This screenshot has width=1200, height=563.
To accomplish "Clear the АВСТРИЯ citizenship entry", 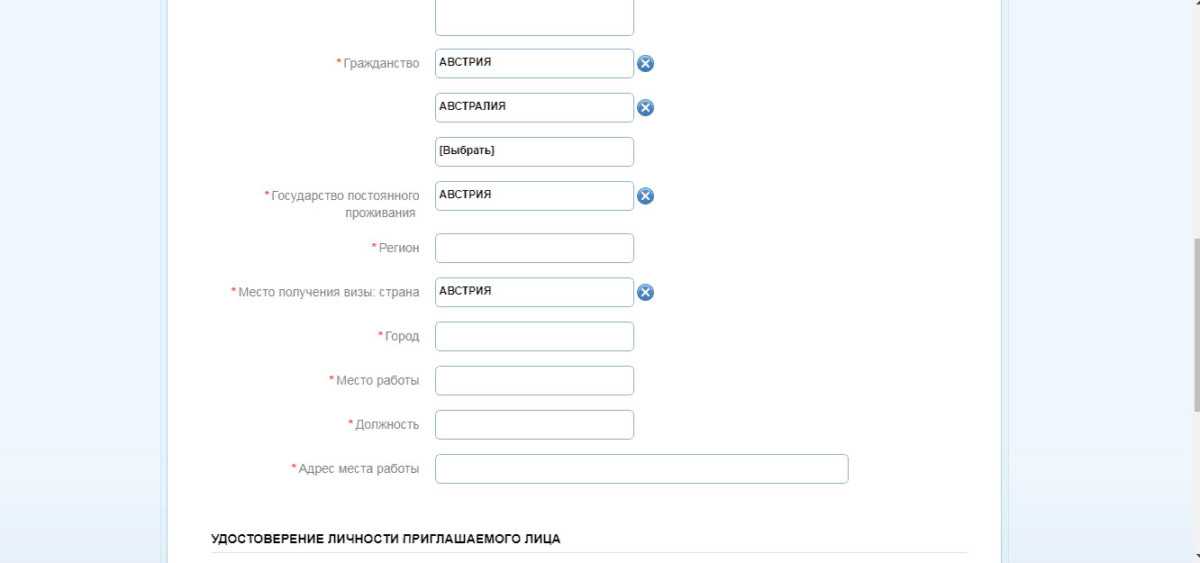I will (646, 64).
